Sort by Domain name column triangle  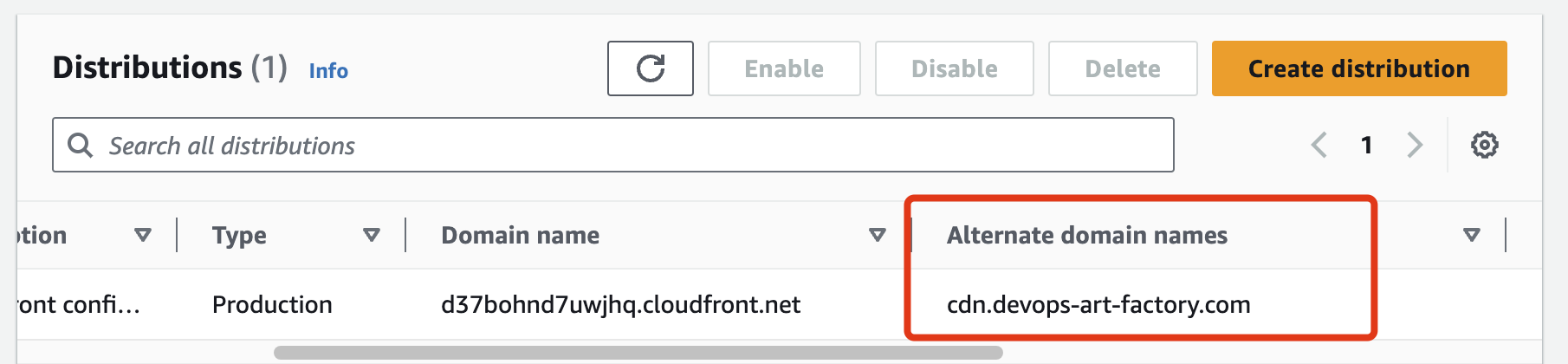coord(878,235)
